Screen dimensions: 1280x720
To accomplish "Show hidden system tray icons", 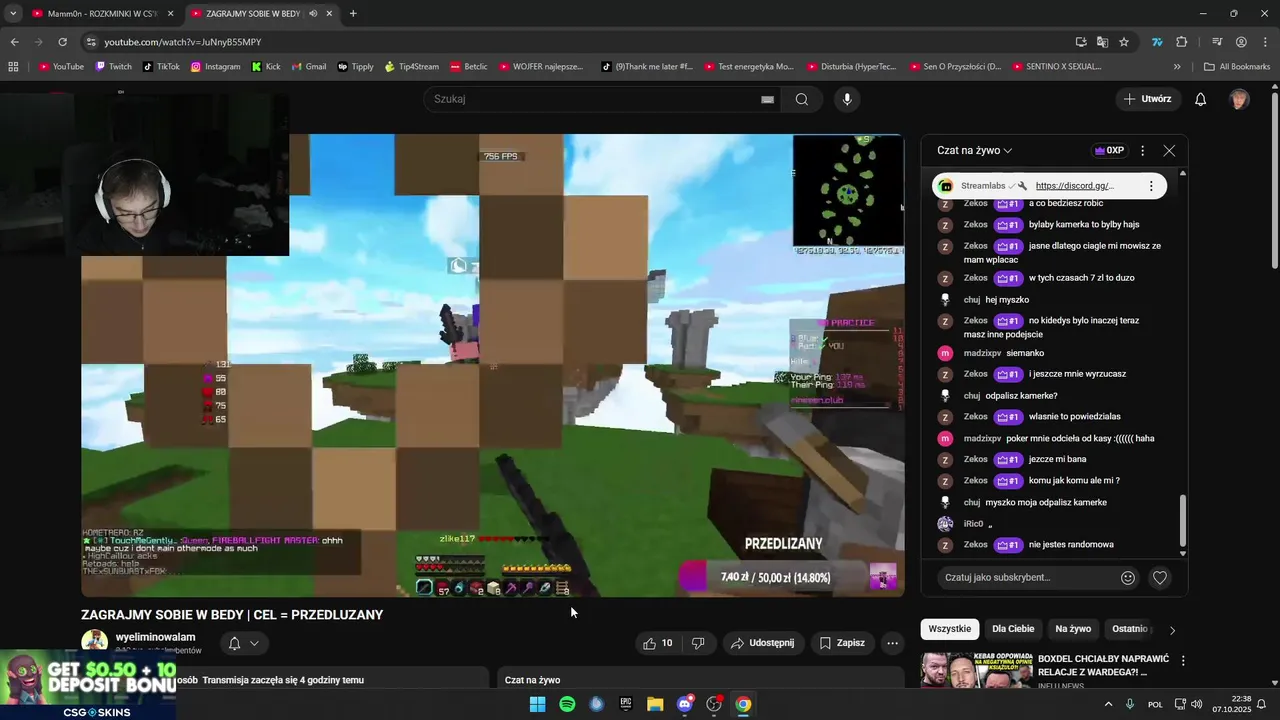I will (x=1108, y=704).
